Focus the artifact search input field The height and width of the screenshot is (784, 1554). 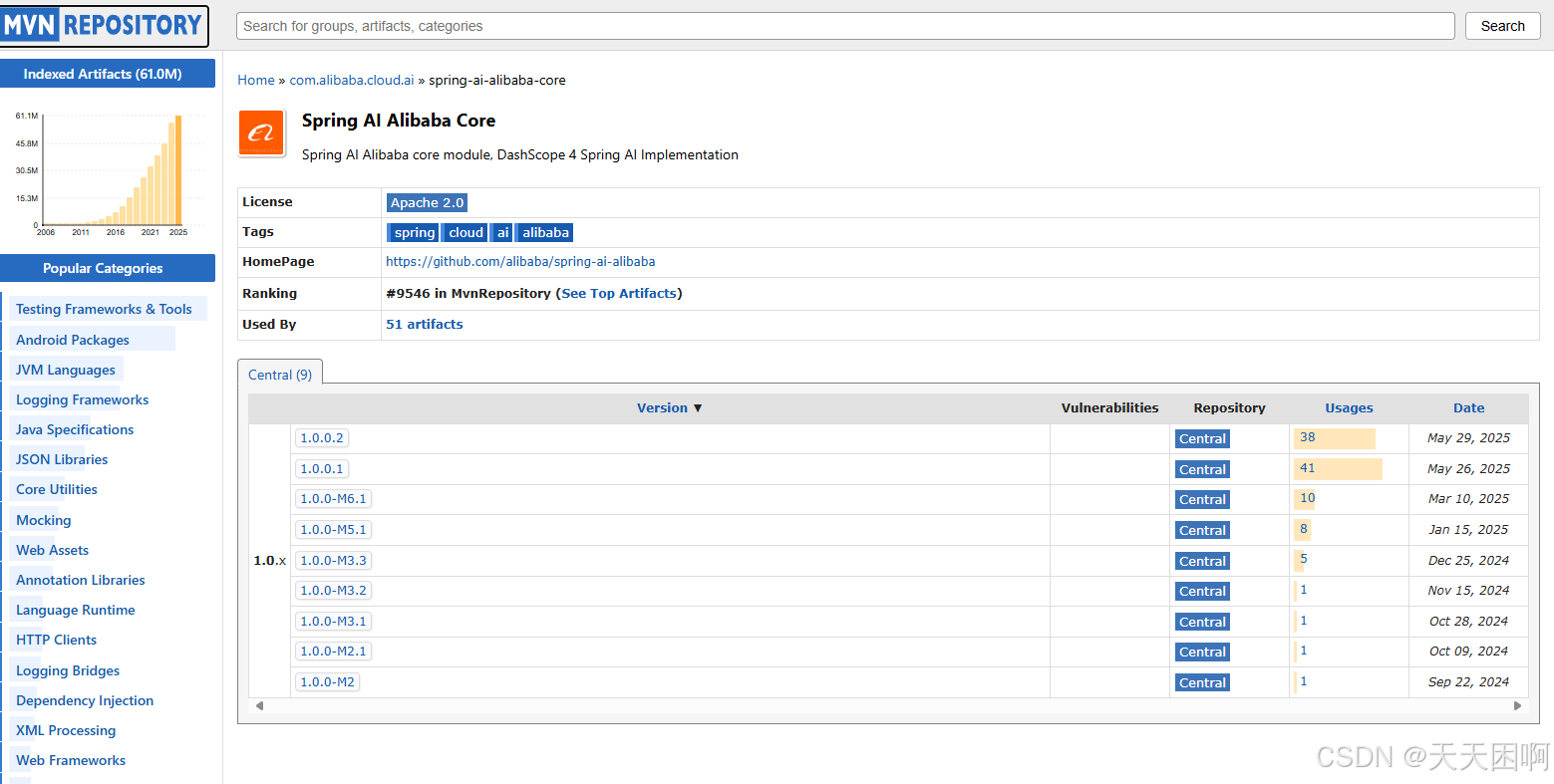[x=845, y=26]
